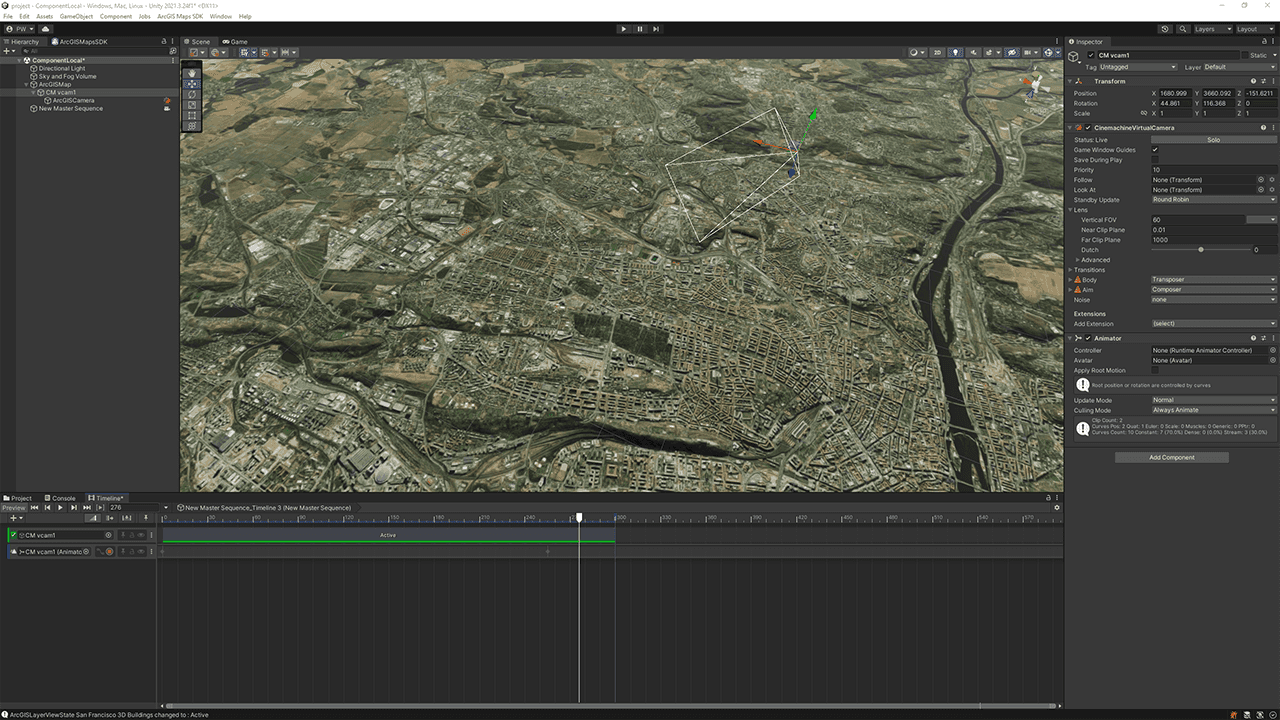Image resolution: width=1280 pixels, height=720 pixels.
Task: Click the scene lighting toggle icon
Action: 956,52
